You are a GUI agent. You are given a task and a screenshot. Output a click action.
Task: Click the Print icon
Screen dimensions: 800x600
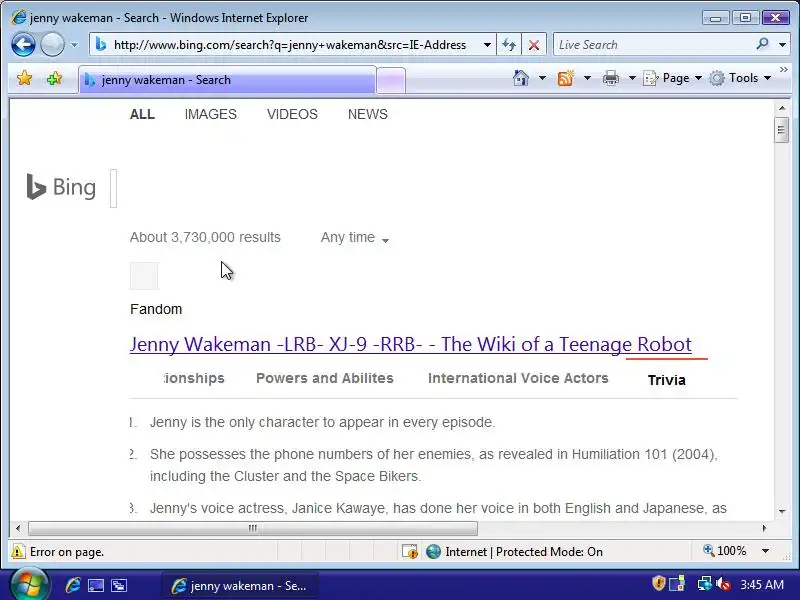coord(611,78)
